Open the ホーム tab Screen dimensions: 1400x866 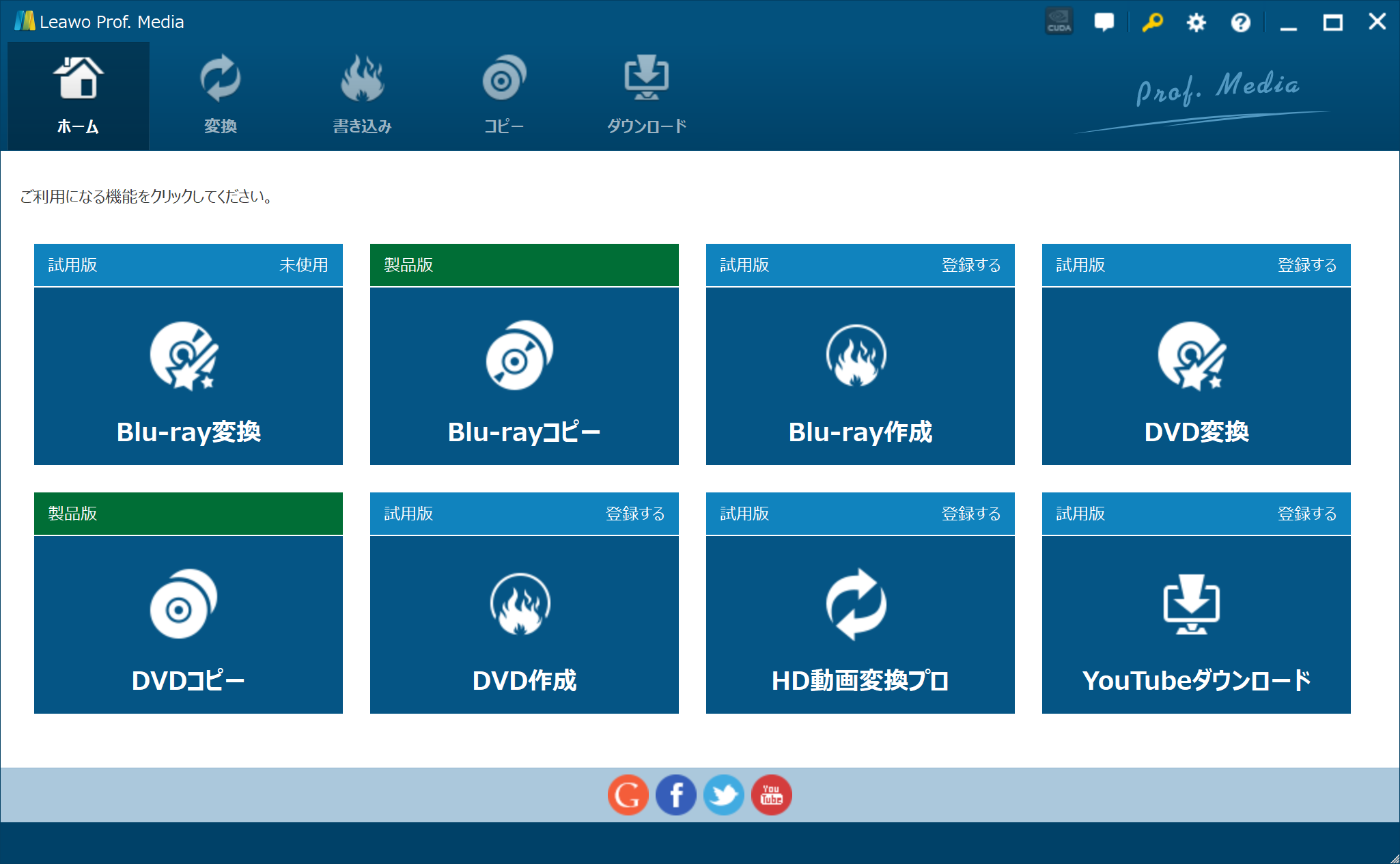[79, 96]
